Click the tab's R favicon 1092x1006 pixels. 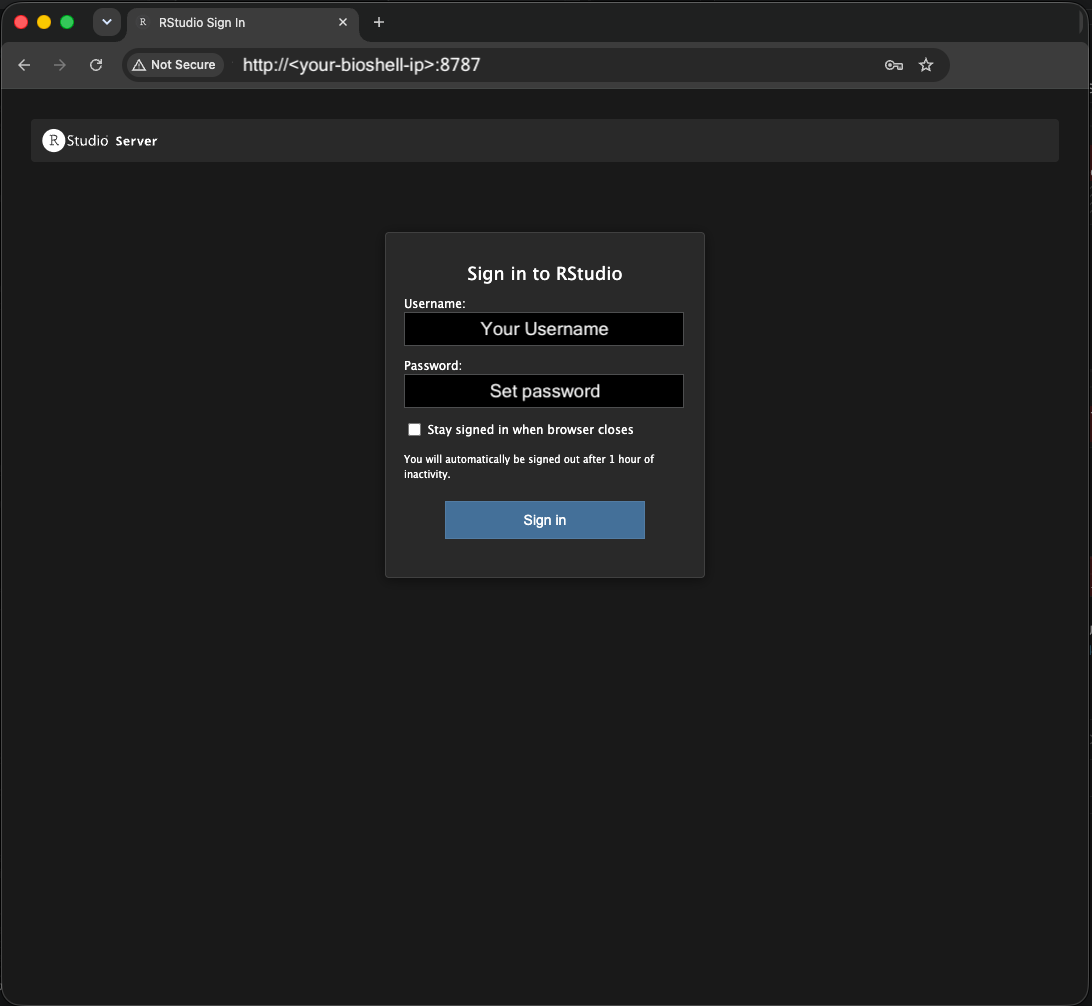[143, 22]
